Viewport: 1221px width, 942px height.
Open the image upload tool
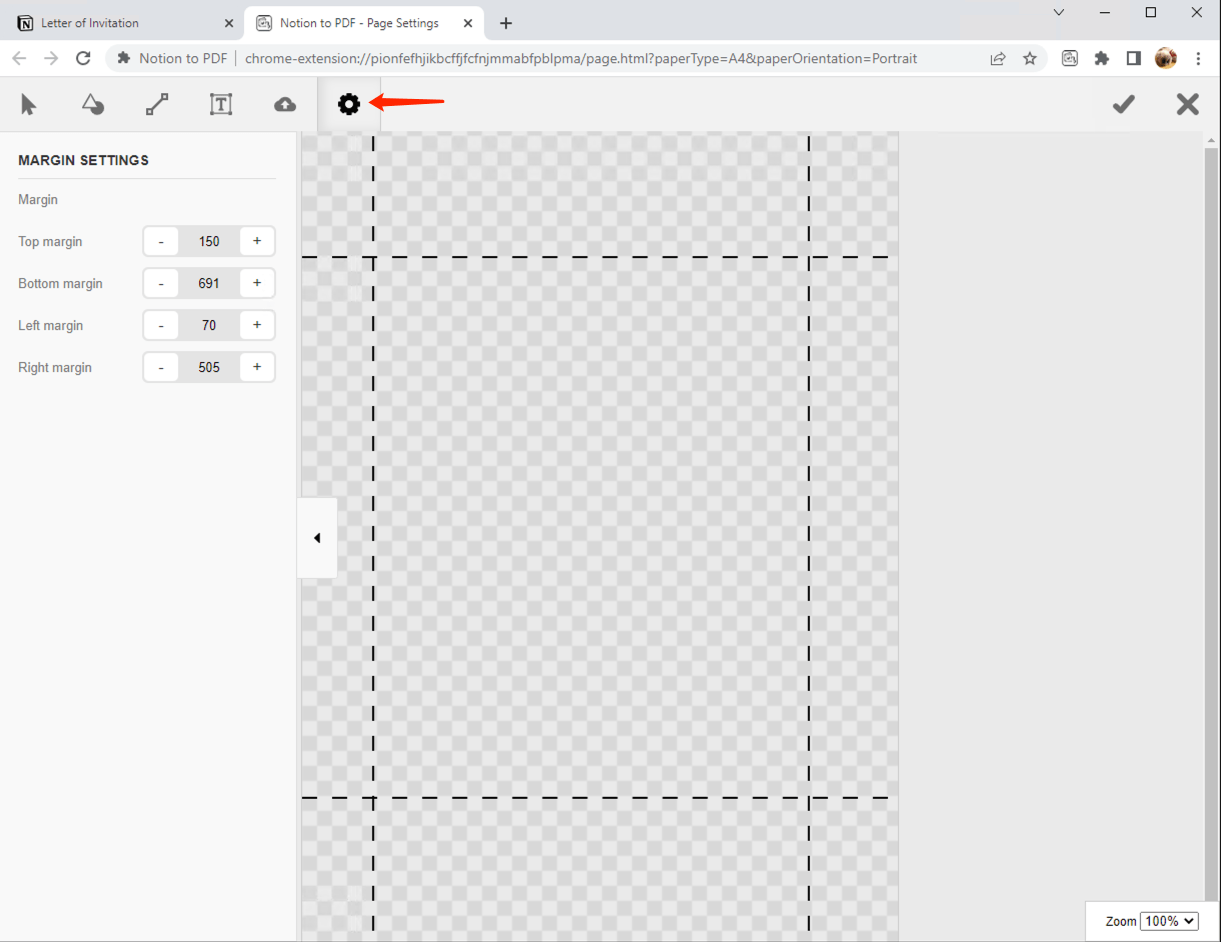point(285,104)
